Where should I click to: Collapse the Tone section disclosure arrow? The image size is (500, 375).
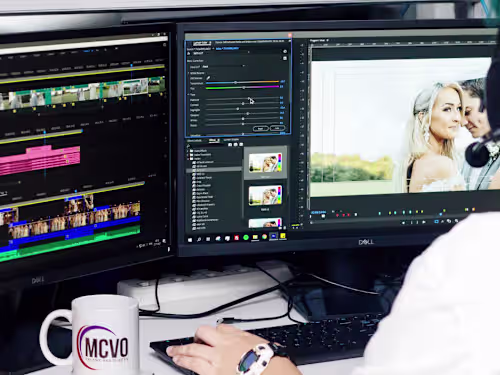pyautogui.click(x=189, y=94)
